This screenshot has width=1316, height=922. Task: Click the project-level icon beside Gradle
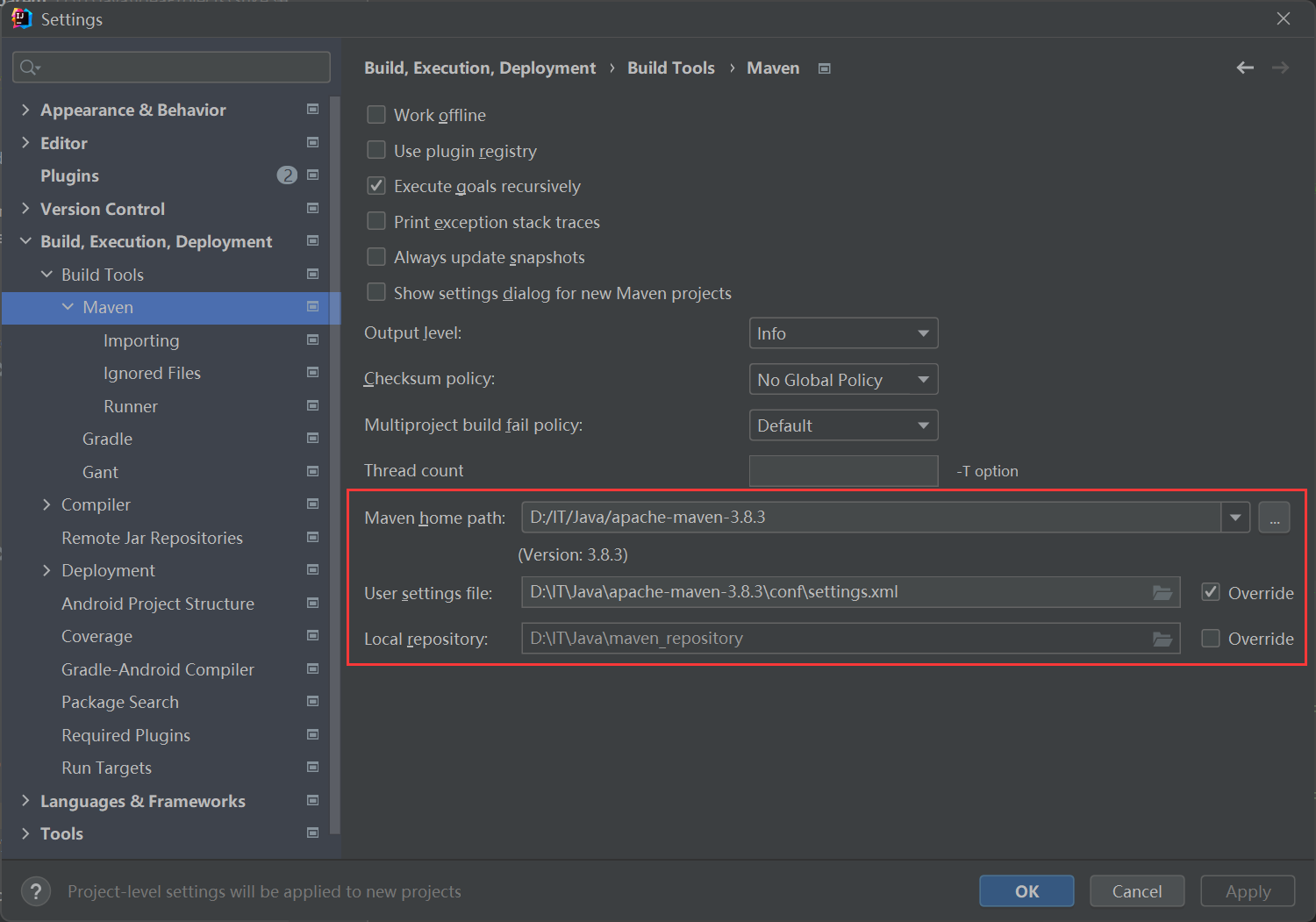tap(312, 438)
